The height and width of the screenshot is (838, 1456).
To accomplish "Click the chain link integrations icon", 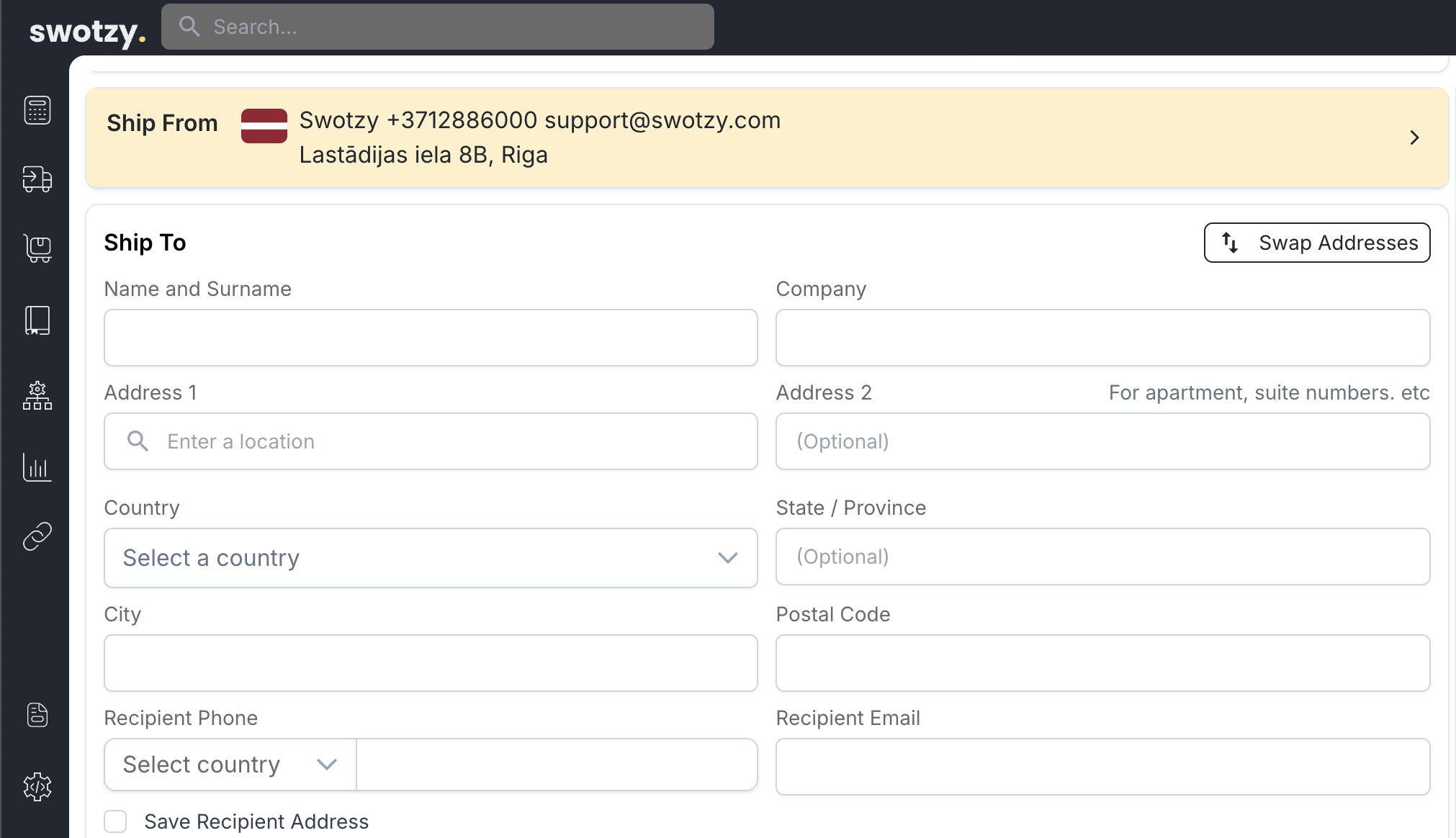I will pyautogui.click(x=37, y=536).
